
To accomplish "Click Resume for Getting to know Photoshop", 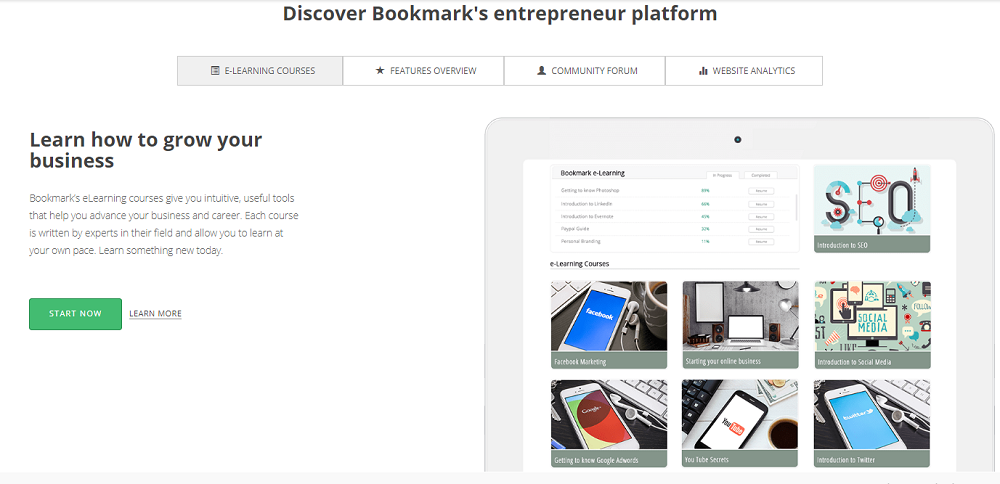I will pyautogui.click(x=761, y=191).
